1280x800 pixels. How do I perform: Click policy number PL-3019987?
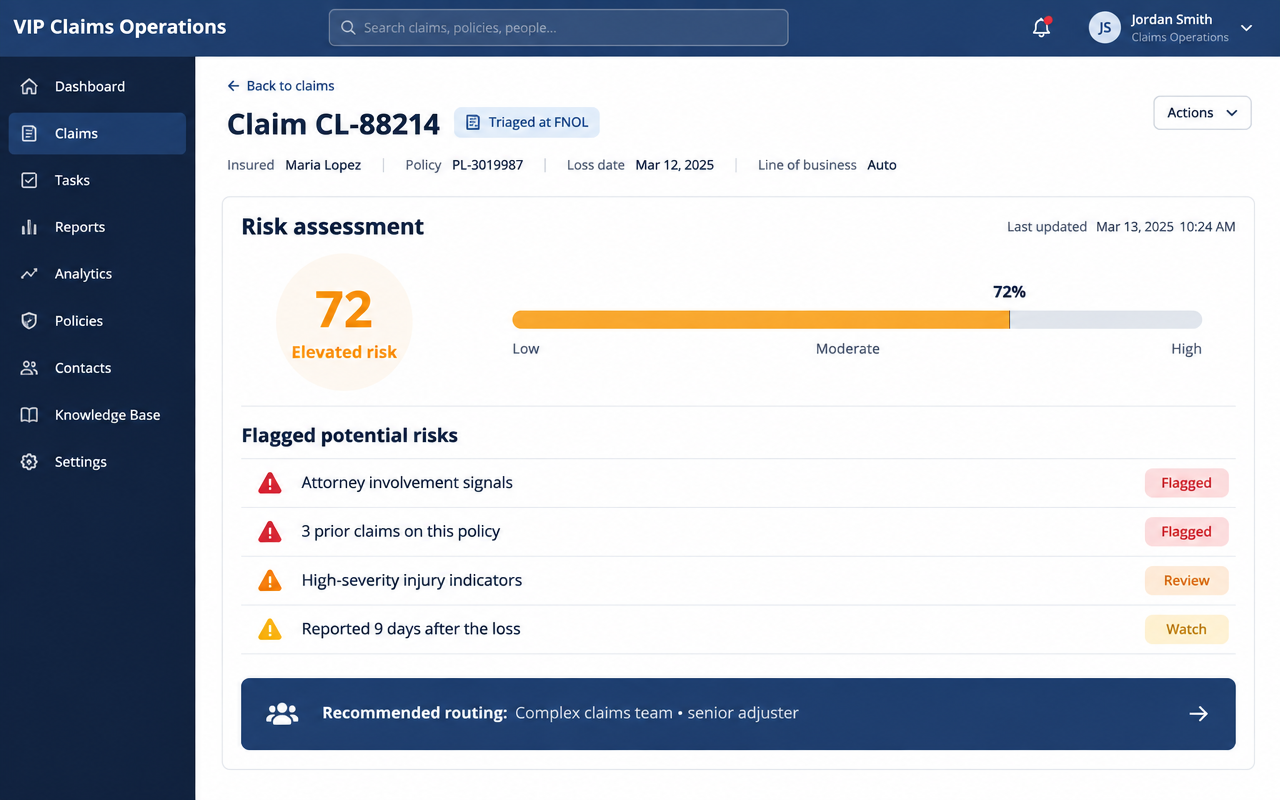point(487,165)
